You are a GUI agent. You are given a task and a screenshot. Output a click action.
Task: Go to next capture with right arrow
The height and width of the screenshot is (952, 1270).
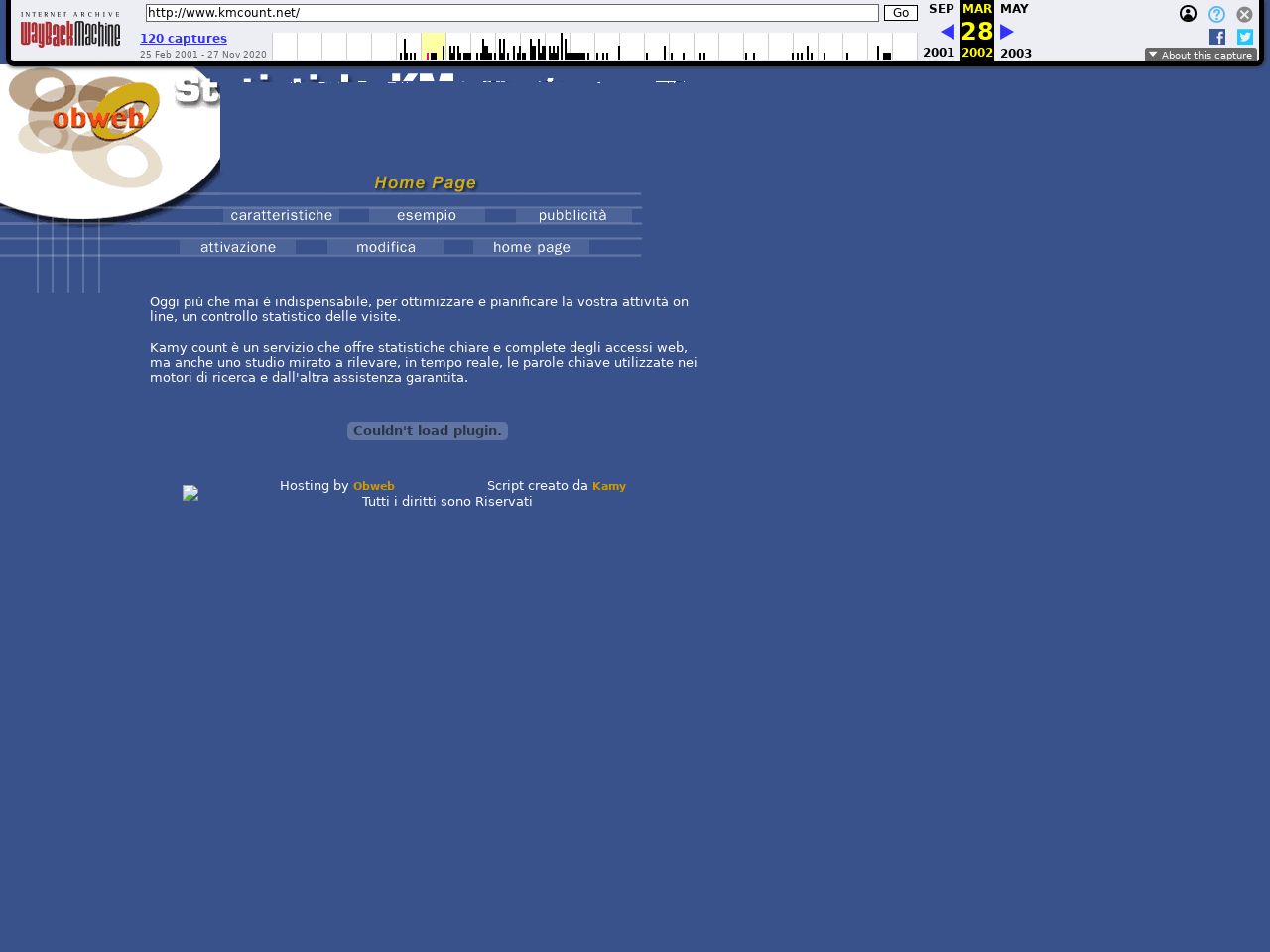1007,32
